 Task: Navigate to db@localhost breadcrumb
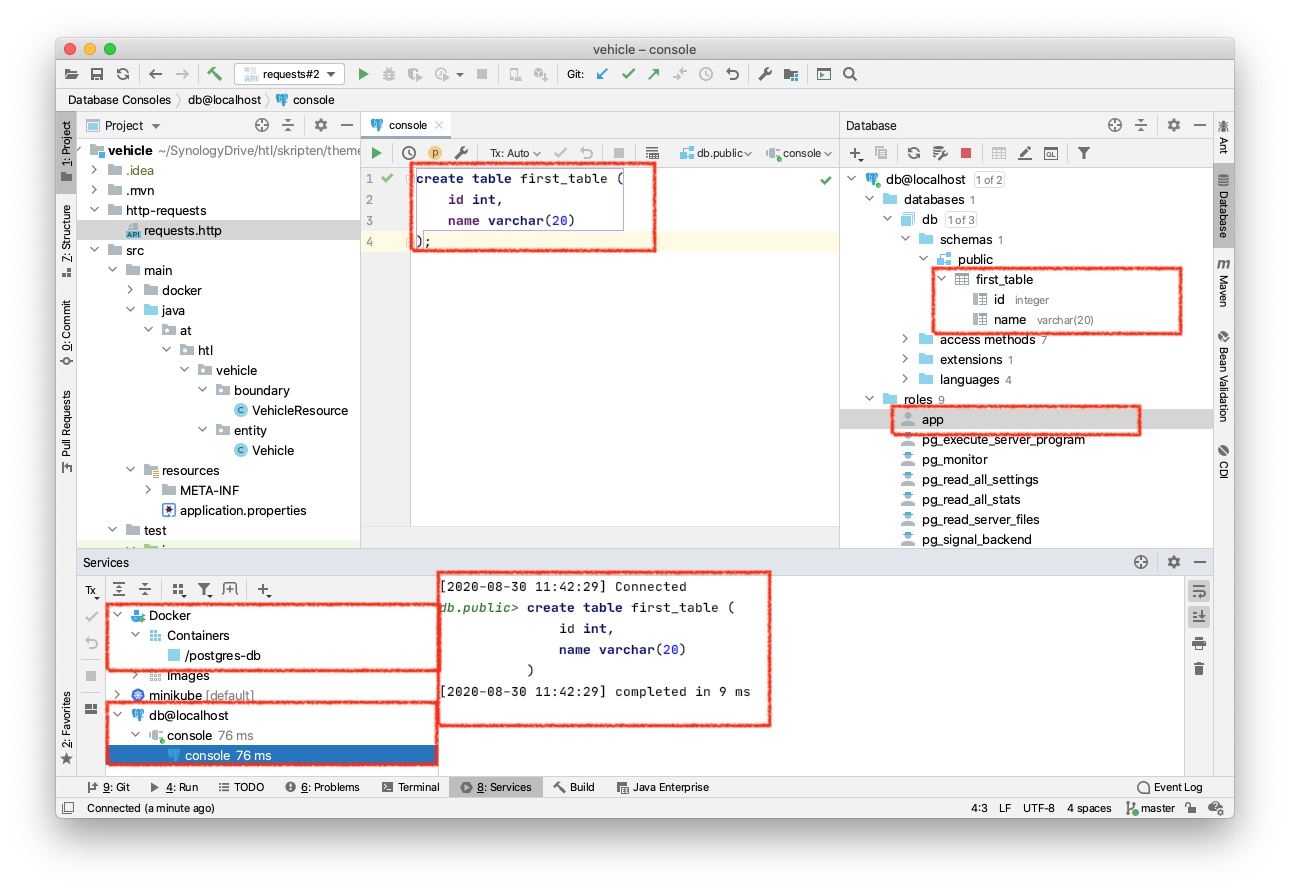224,100
